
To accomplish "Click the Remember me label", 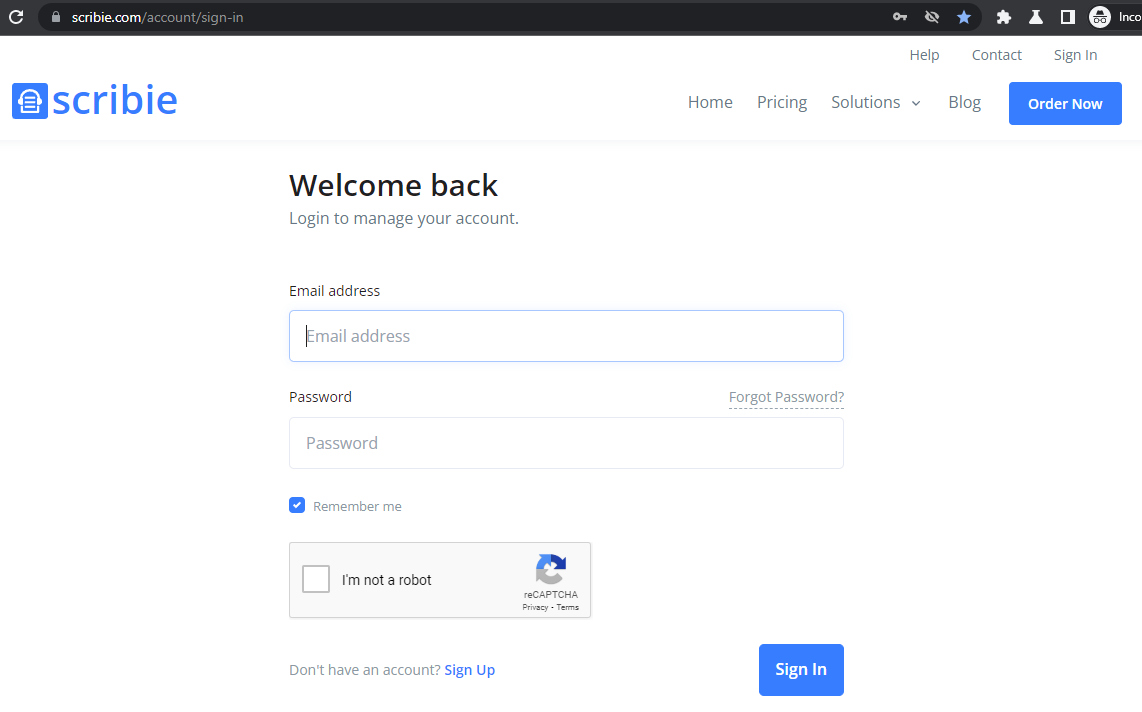I will pos(357,506).
